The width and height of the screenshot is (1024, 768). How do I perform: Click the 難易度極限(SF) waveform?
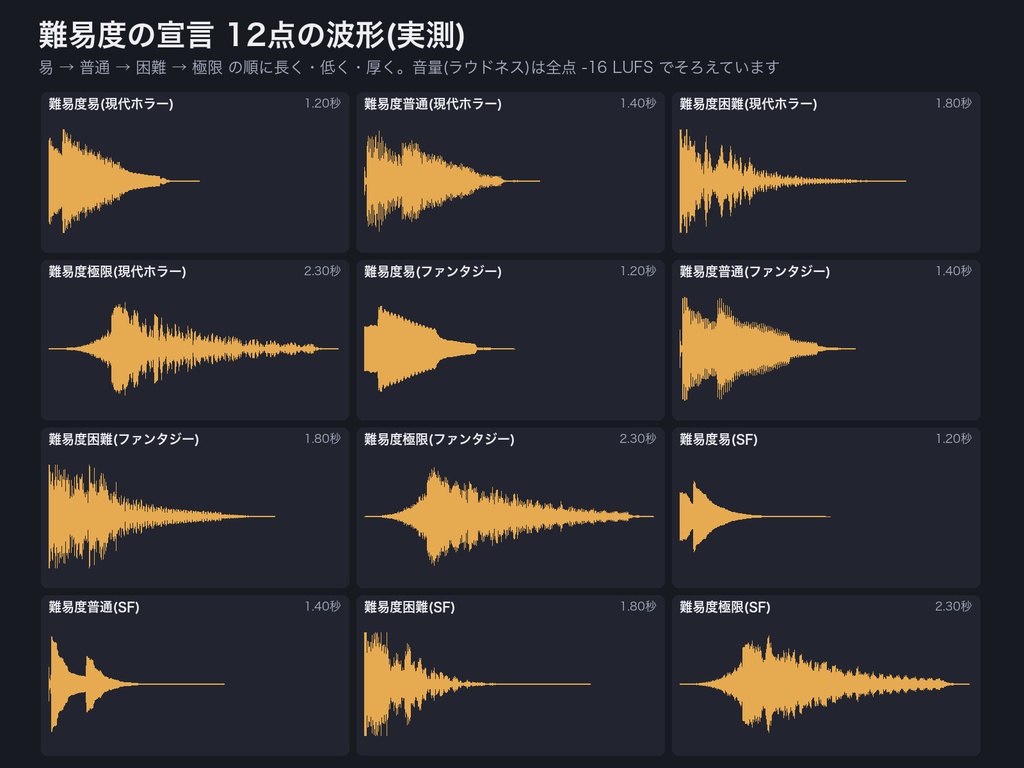point(824,684)
